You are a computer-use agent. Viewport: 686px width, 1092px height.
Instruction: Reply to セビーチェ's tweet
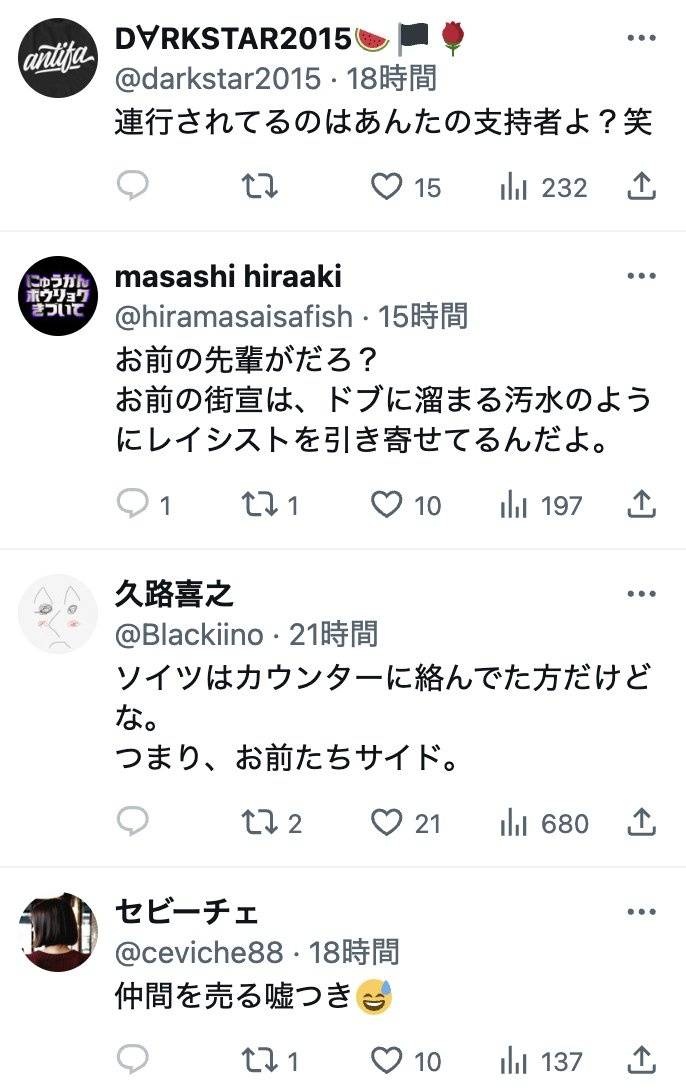coord(133,1060)
